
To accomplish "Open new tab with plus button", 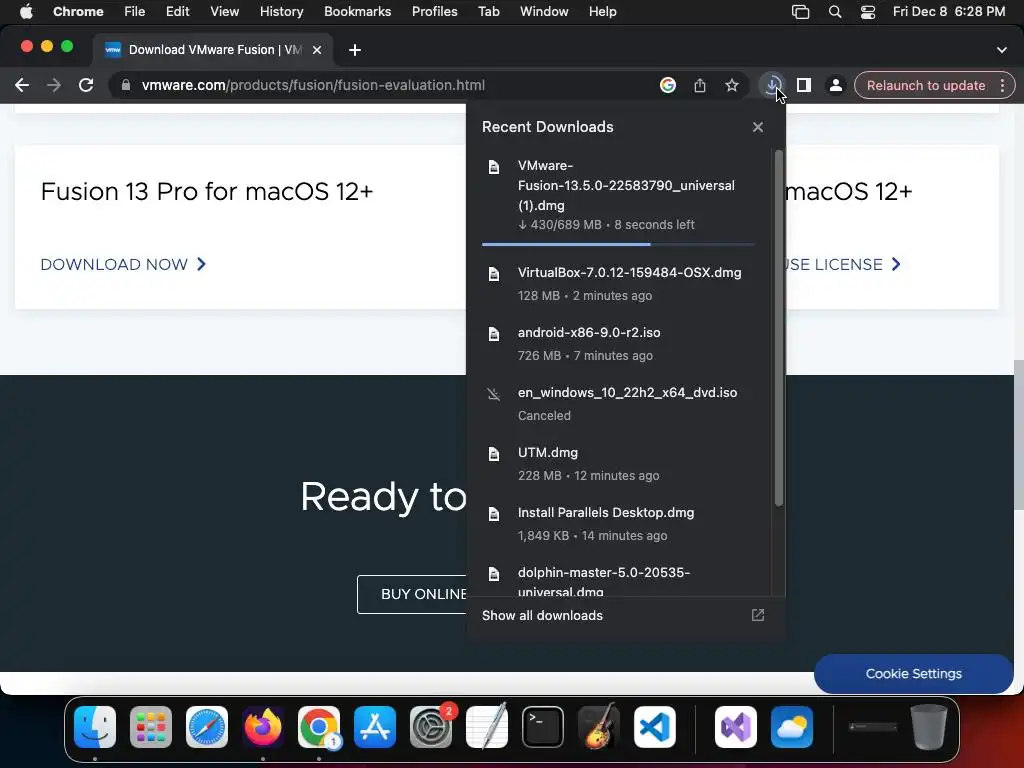I will click(355, 50).
